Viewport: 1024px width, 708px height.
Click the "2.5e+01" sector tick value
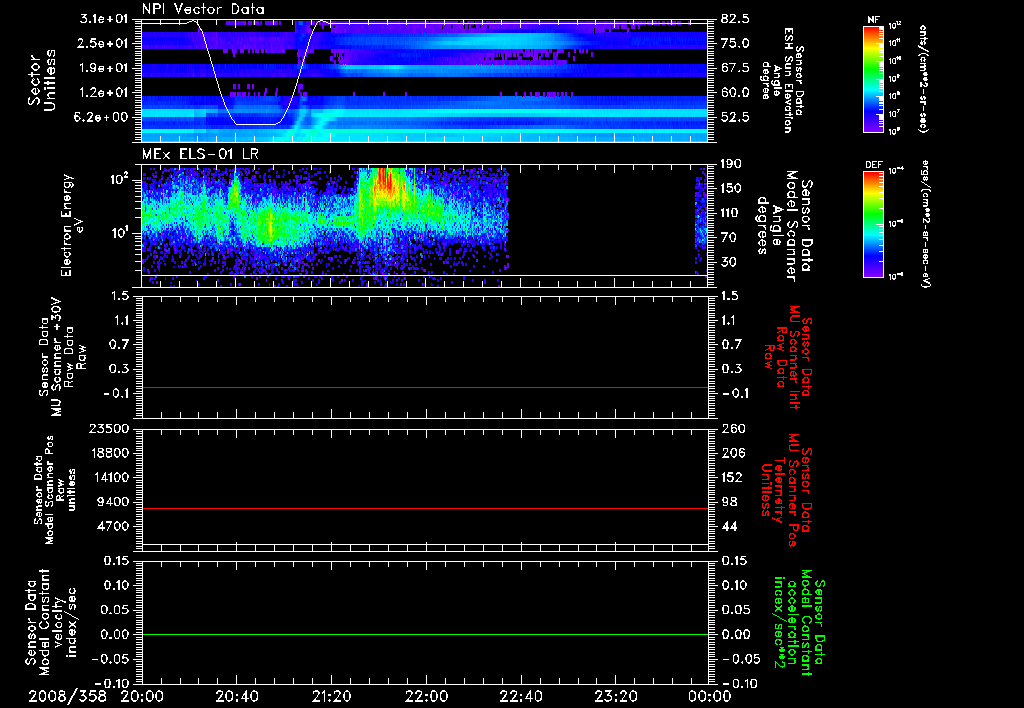[x=104, y=43]
